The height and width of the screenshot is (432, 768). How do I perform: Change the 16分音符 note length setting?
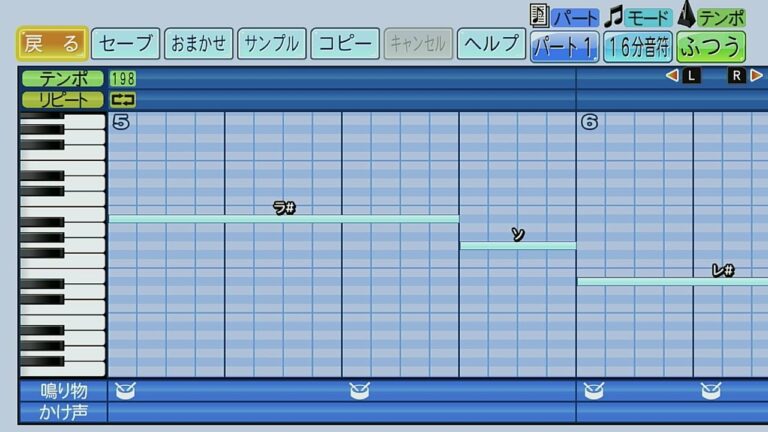click(638, 46)
